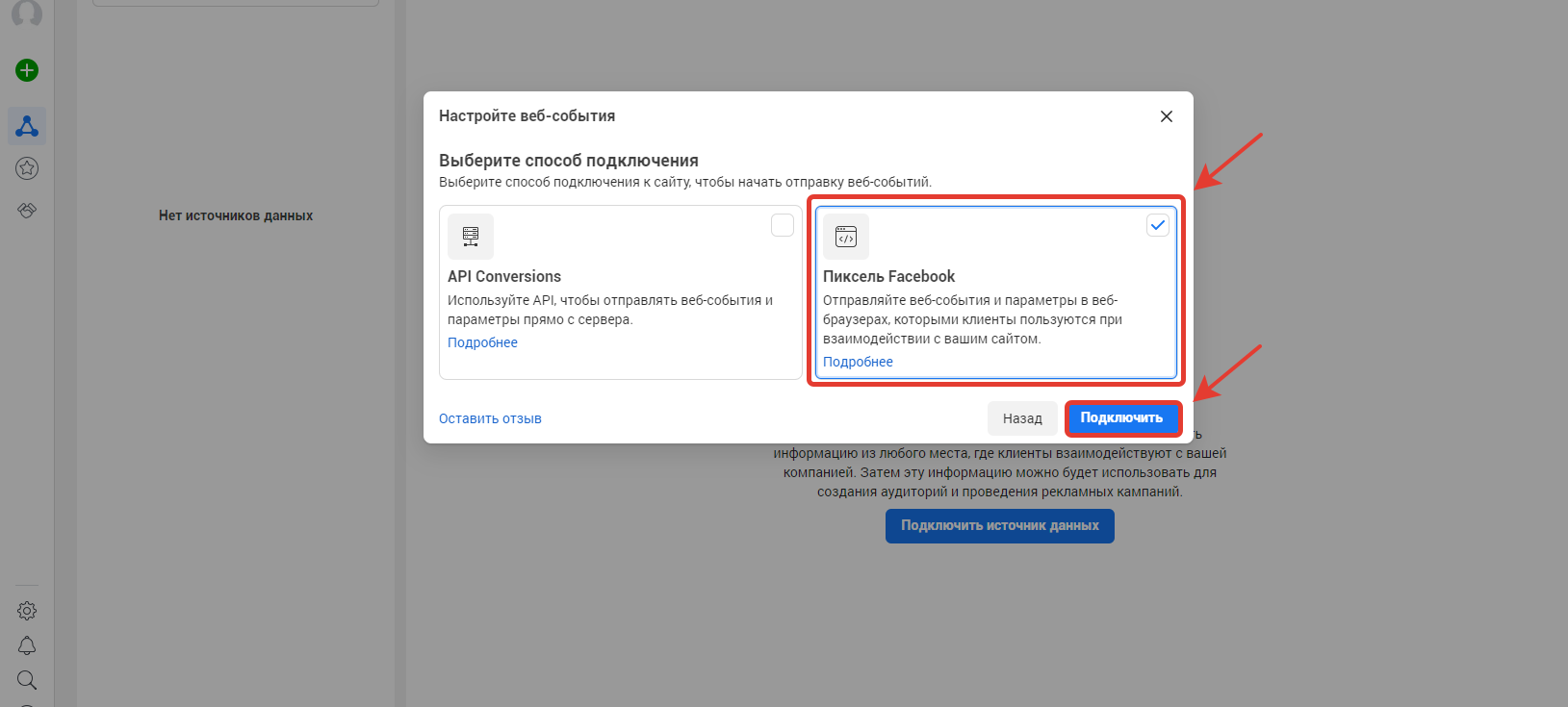1568x707 pixels.
Task: Click the blue Подключить button
Action: click(x=1122, y=418)
